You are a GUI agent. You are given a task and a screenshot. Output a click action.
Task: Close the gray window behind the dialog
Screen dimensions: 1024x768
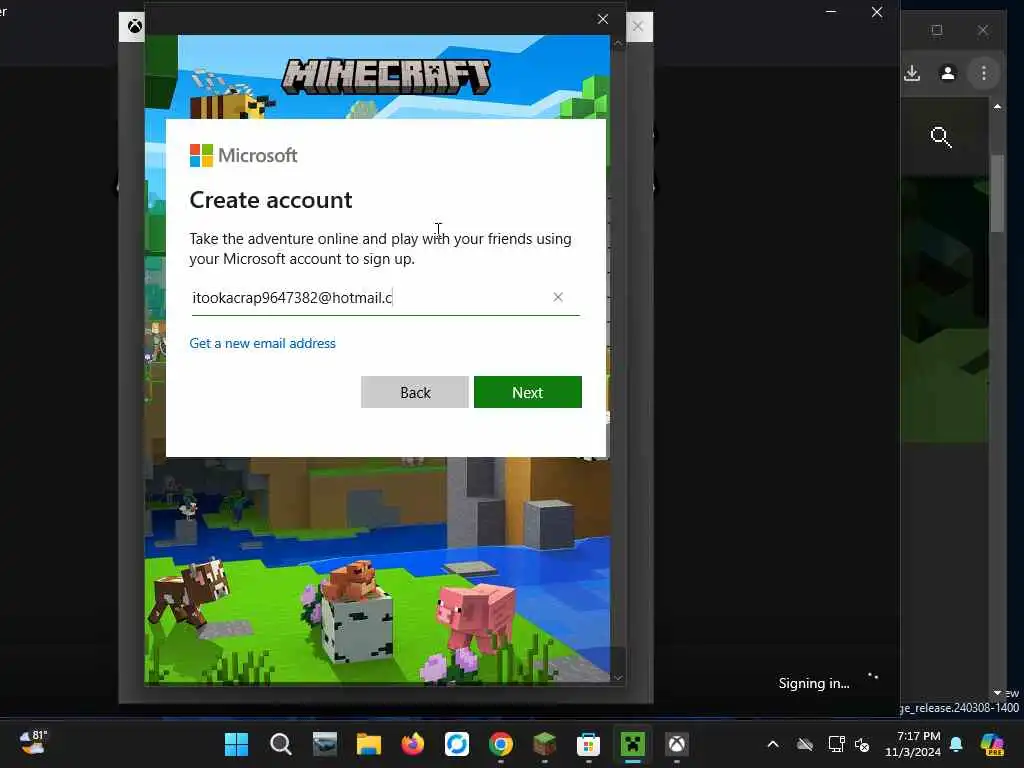click(x=638, y=27)
